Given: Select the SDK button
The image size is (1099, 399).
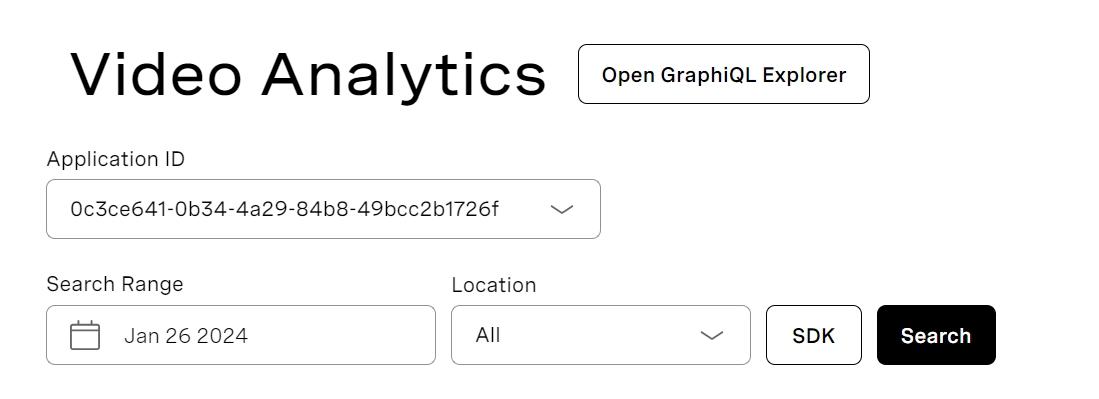Looking at the screenshot, I should click(814, 335).
